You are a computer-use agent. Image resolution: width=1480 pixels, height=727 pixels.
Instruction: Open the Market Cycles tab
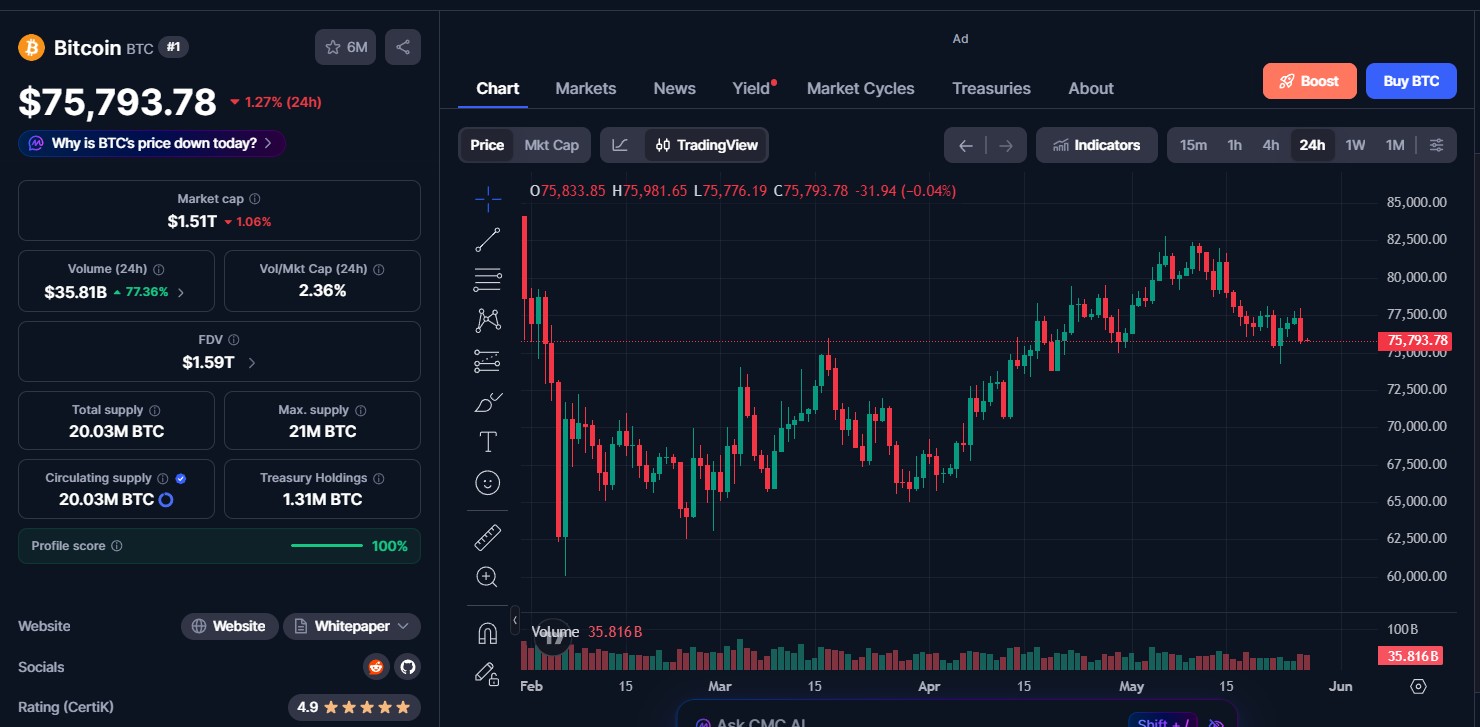861,88
